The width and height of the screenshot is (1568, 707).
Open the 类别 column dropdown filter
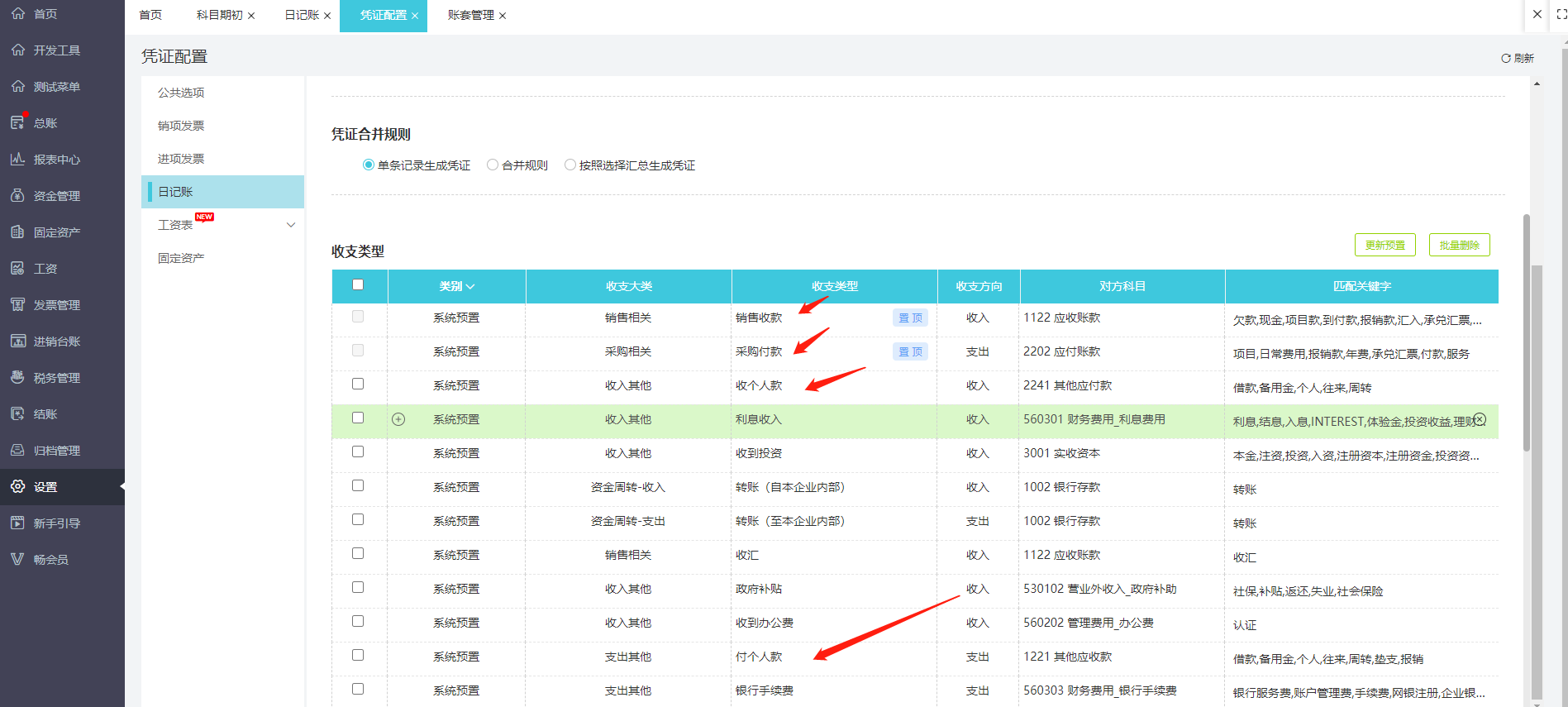pyautogui.click(x=457, y=286)
